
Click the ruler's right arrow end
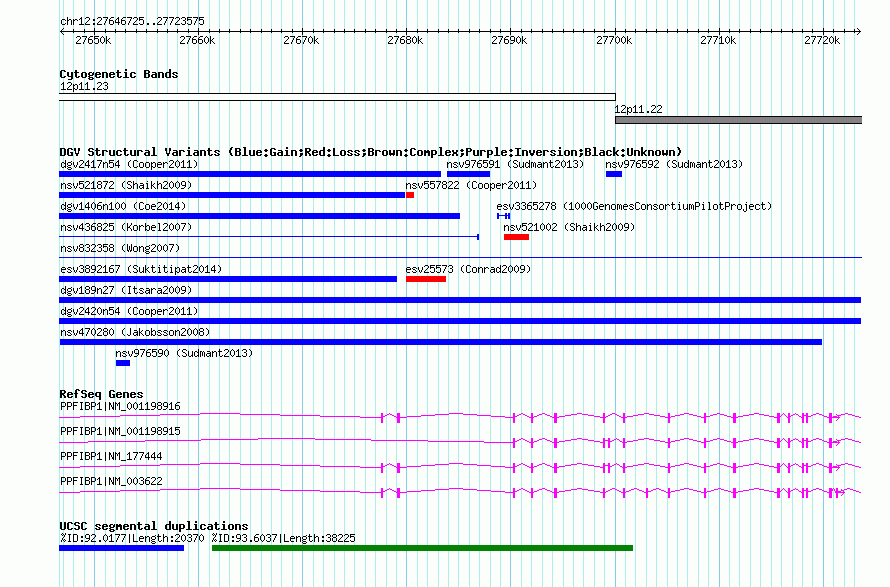coord(858,31)
